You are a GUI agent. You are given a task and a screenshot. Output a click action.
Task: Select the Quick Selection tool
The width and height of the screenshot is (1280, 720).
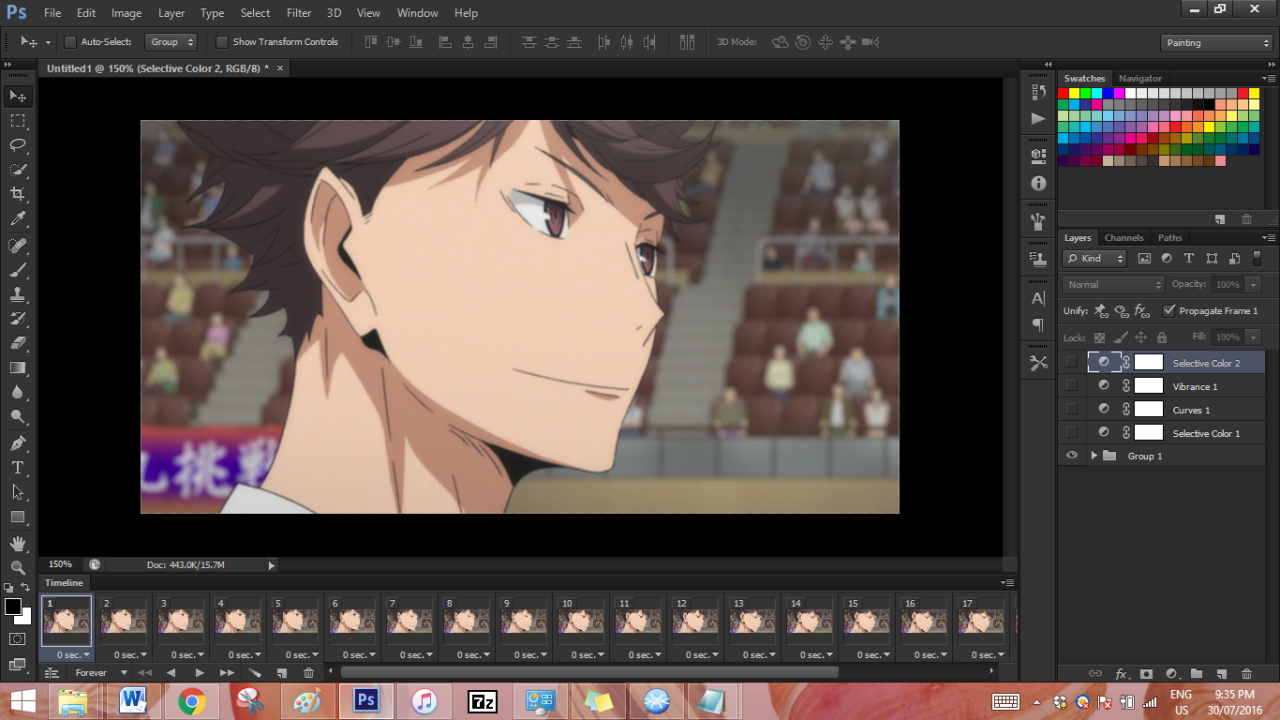click(x=18, y=170)
